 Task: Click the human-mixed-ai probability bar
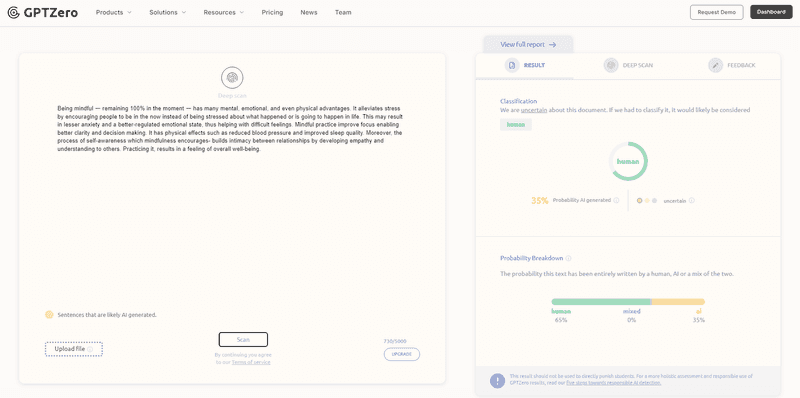628,302
